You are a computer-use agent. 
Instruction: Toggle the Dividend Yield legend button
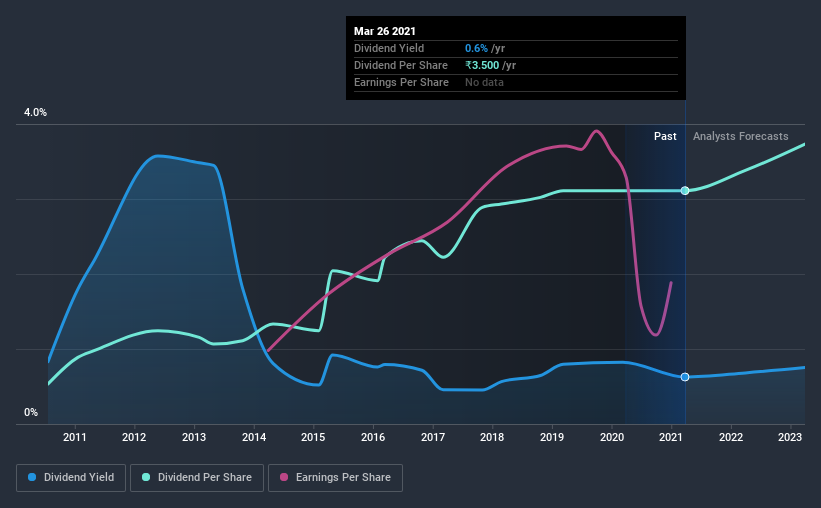(71, 478)
